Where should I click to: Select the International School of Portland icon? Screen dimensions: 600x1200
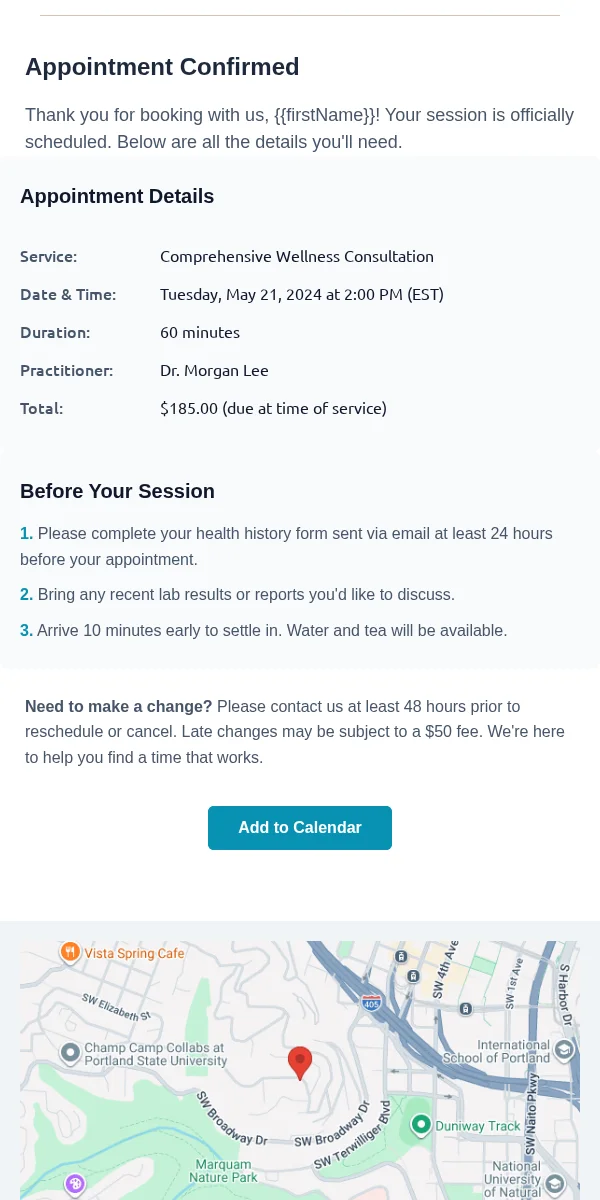tap(564, 1050)
